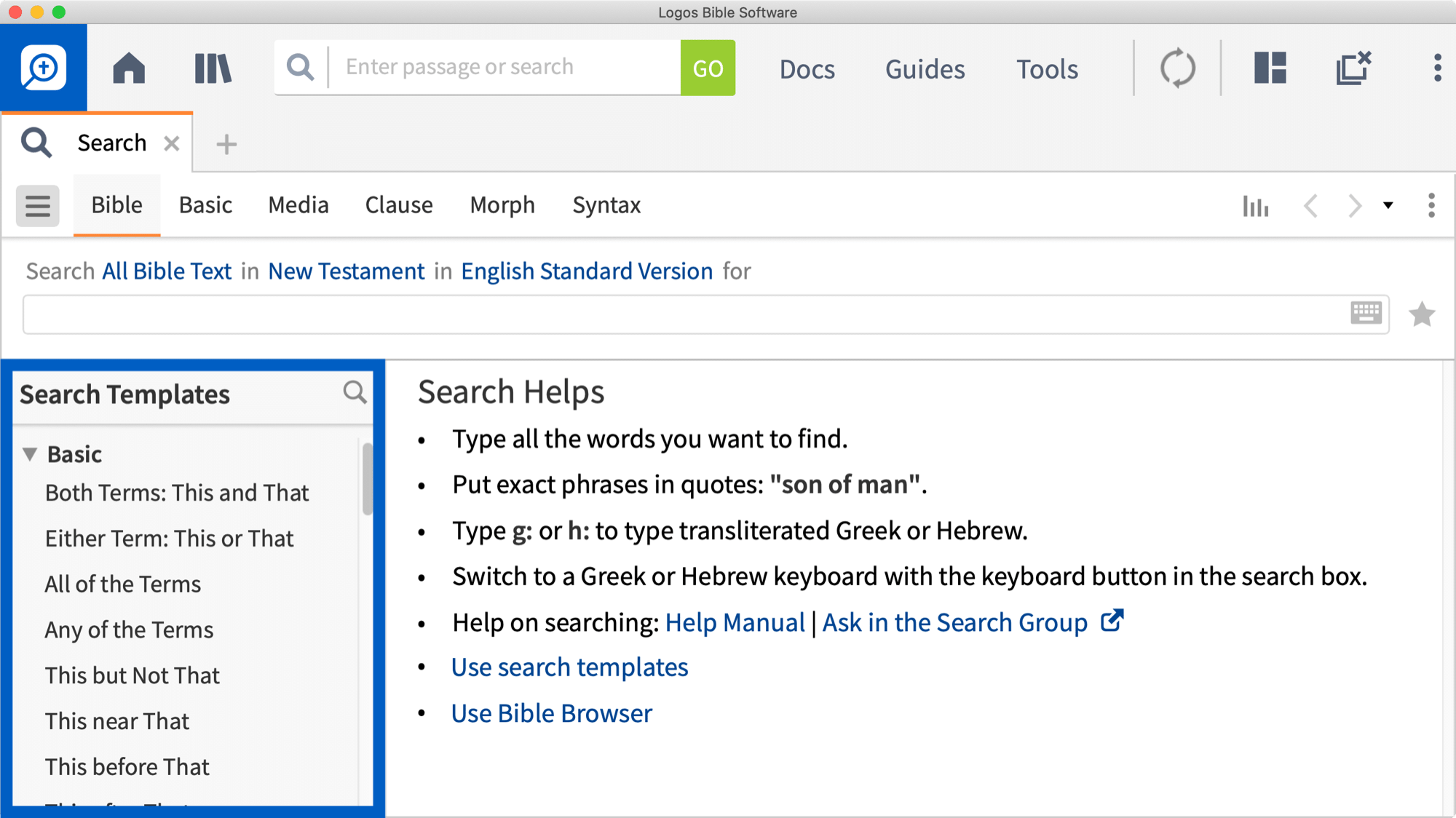Change the All Bible Text search scope

click(x=167, y=271)
